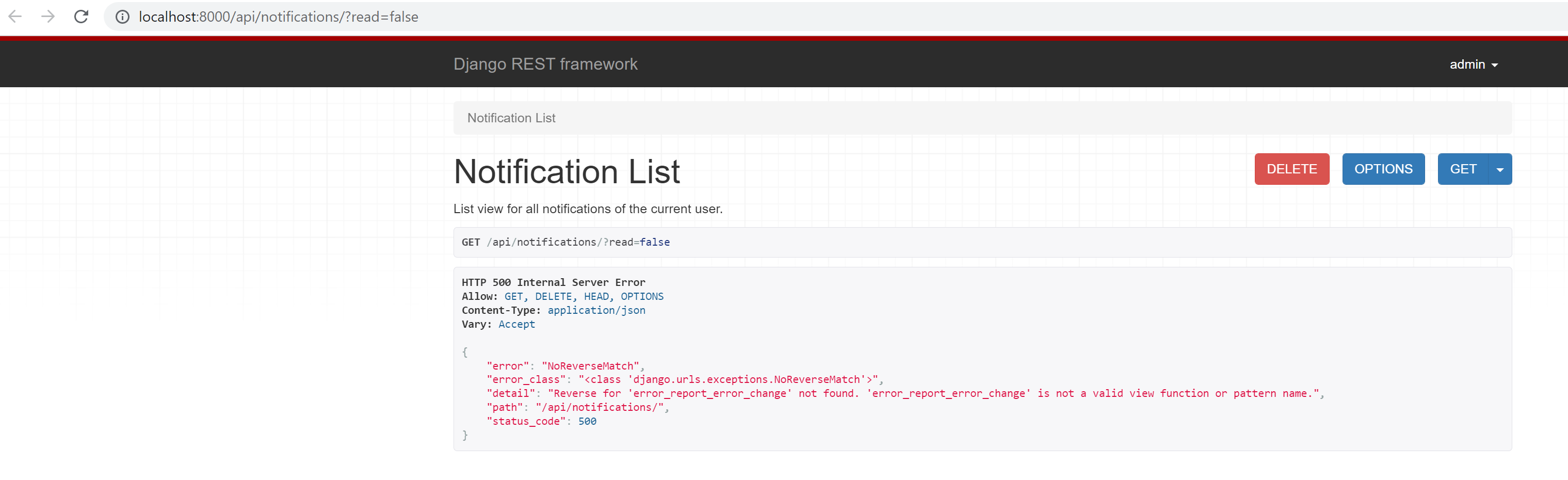Viewport: 1568px width, 480px height.
Task: Click the "error": "NoReverseMatch" line
Action: point(565,366)
